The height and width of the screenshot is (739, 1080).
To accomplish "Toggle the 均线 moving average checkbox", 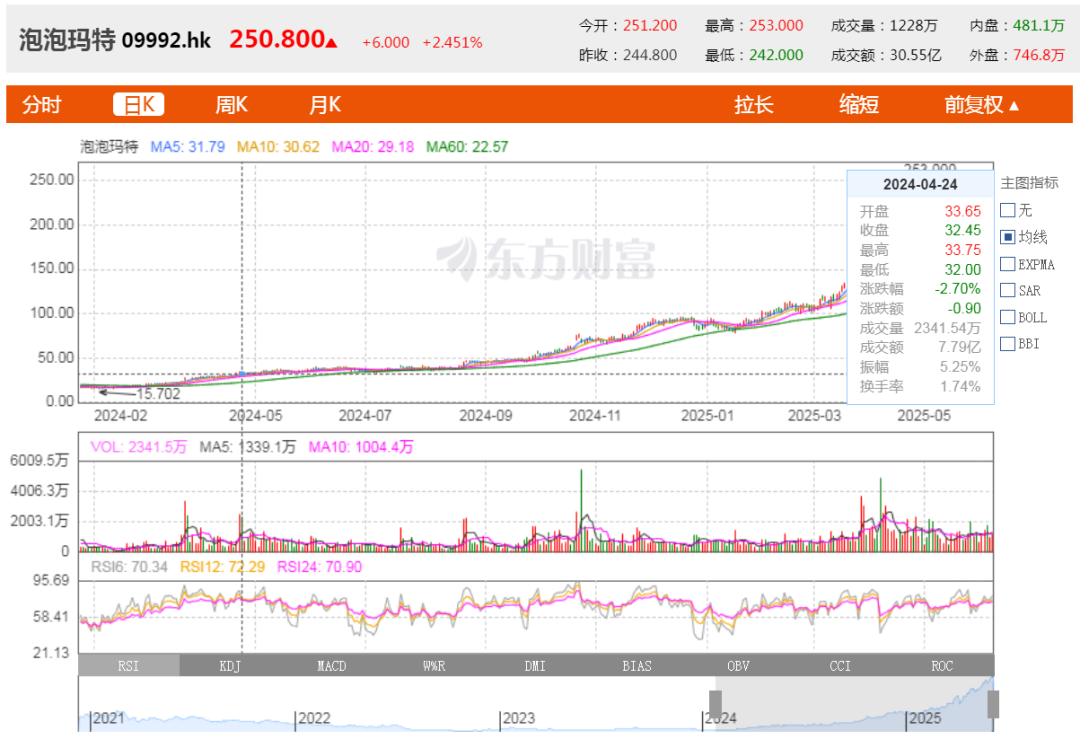I will pyautogui.click(x=1008, y=238).
